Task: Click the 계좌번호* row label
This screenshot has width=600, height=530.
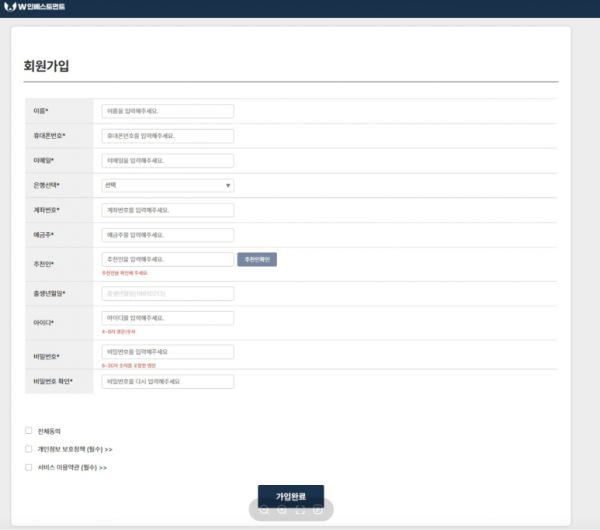Action: (x=46, y=210)
